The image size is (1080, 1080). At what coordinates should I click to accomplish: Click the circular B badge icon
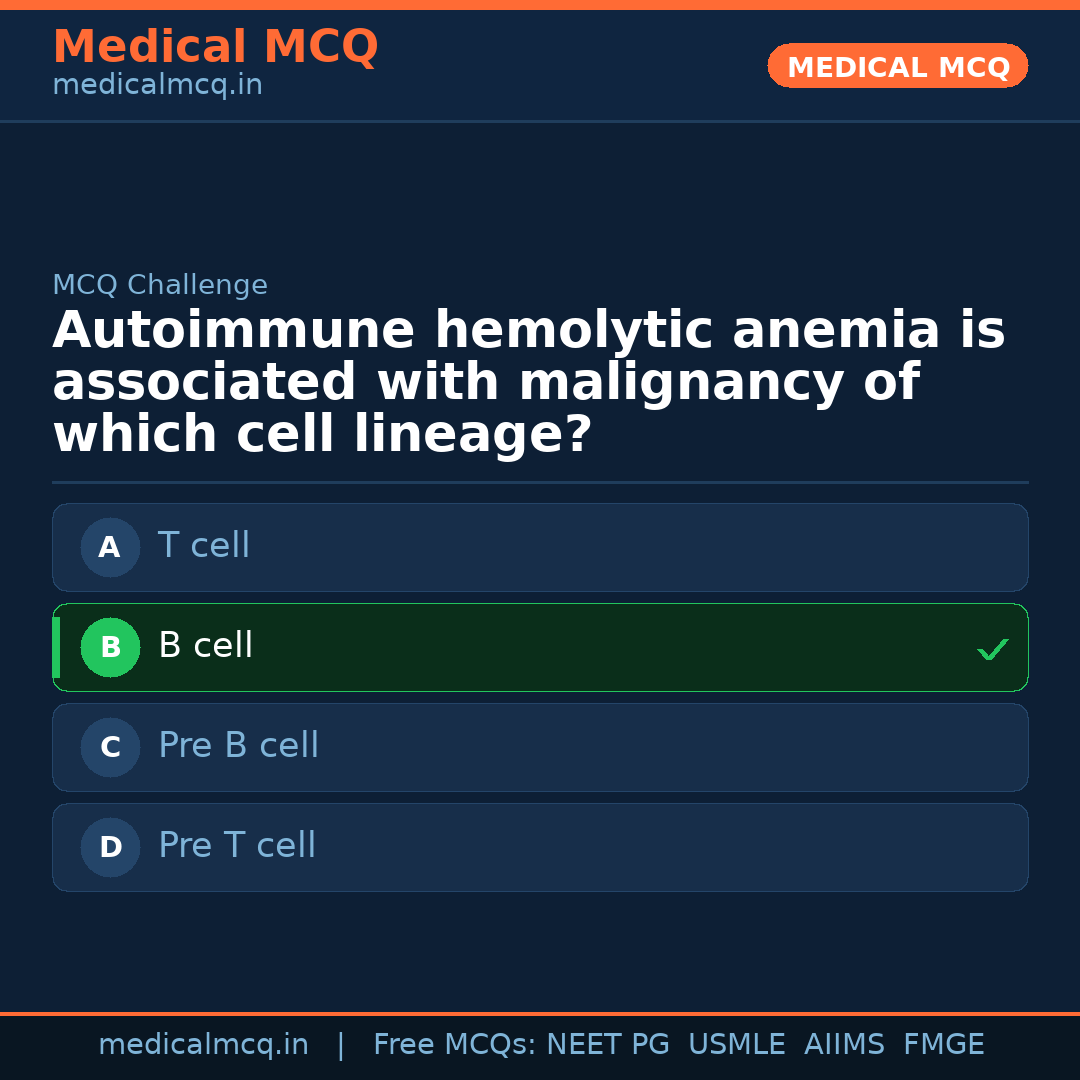click(x=110, y=647)
